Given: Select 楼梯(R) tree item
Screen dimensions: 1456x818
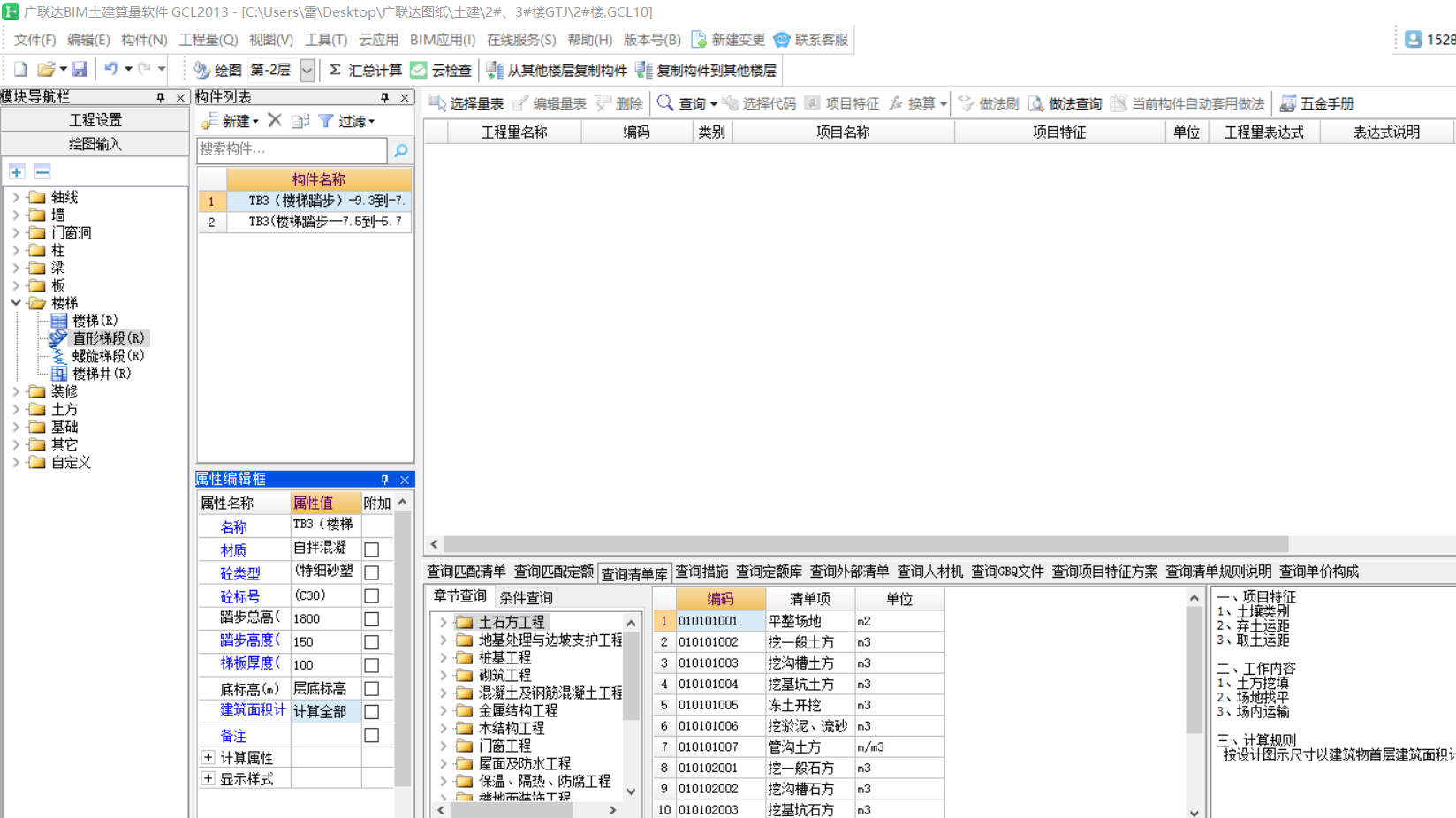Looking at the screenshot, I should [85, 321].
